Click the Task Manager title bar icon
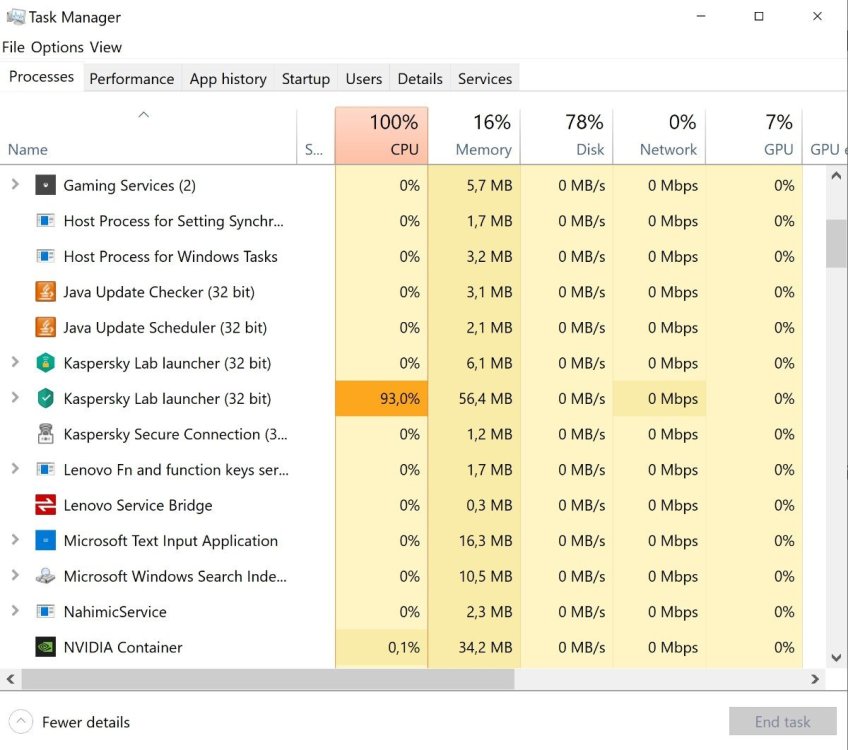The image size is (848, 750). [15, 17]
